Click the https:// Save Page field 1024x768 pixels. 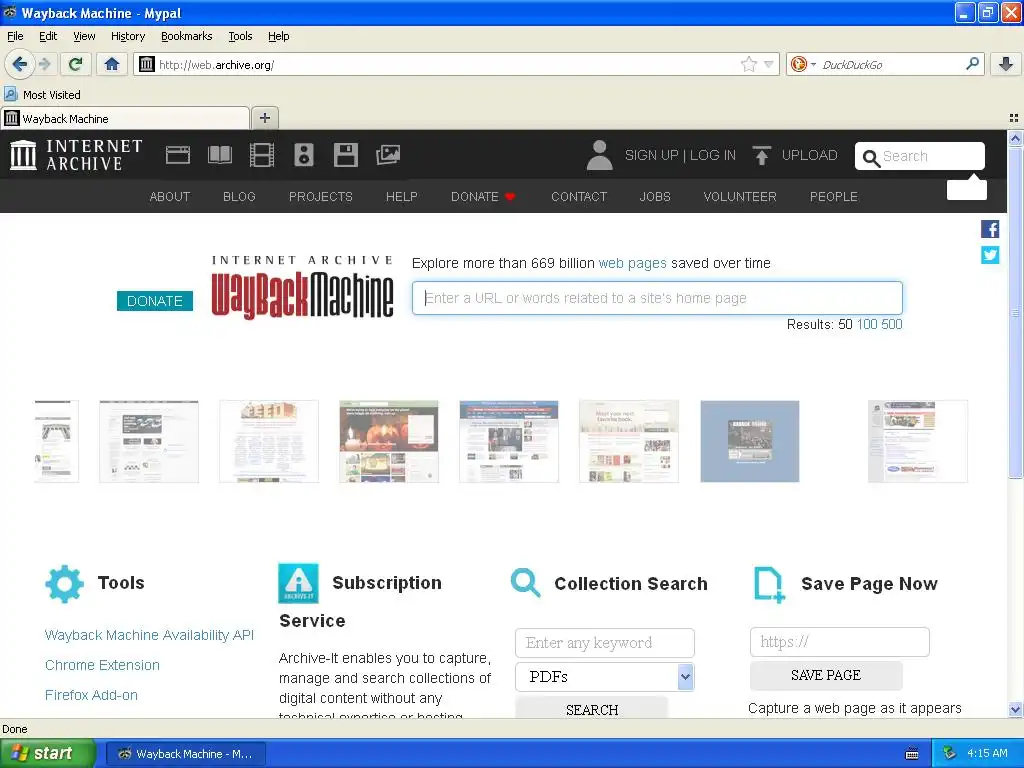click(839, 642)
